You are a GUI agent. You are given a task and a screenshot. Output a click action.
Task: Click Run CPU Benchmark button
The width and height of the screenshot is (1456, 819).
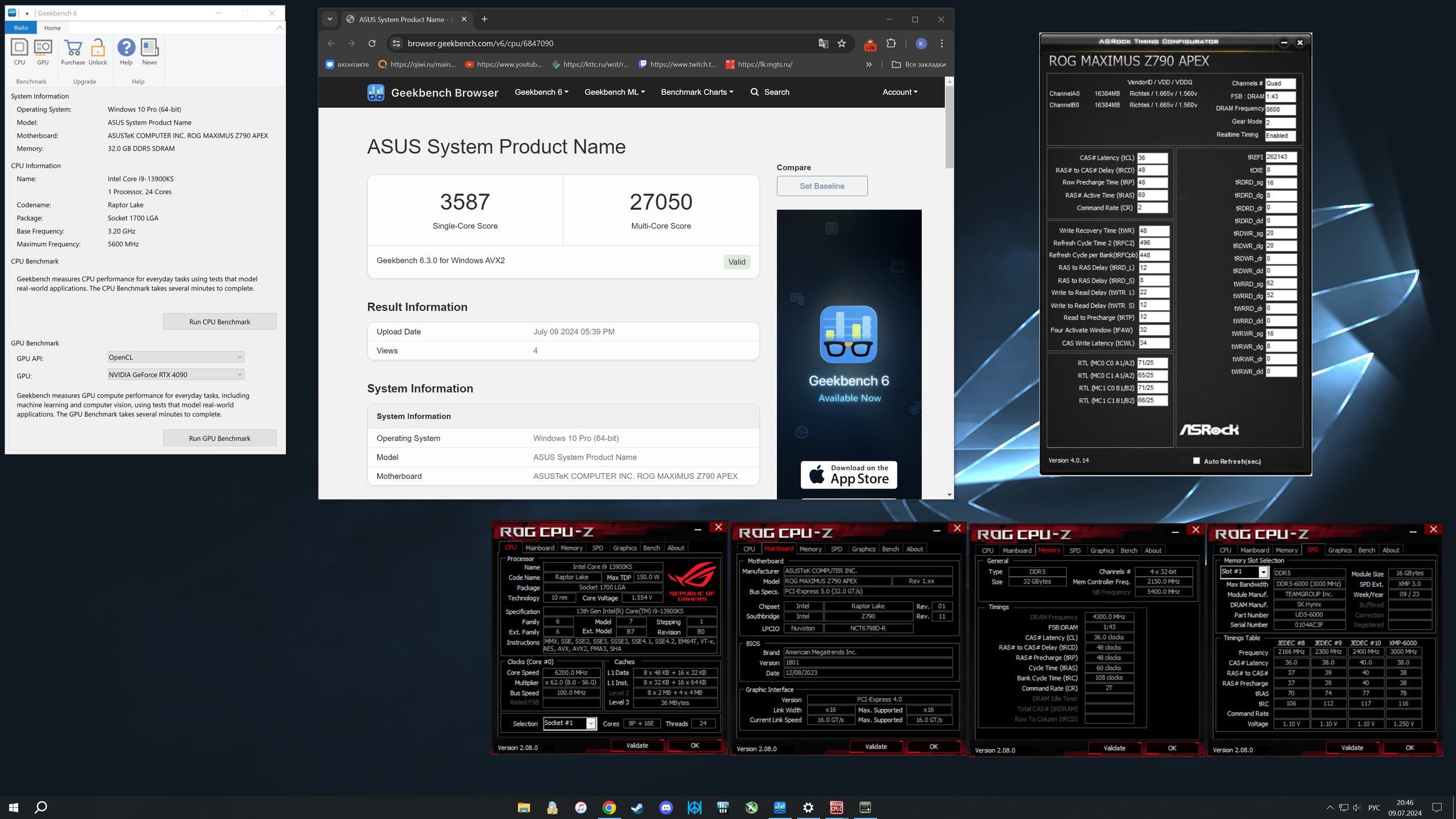coord(220,322)
